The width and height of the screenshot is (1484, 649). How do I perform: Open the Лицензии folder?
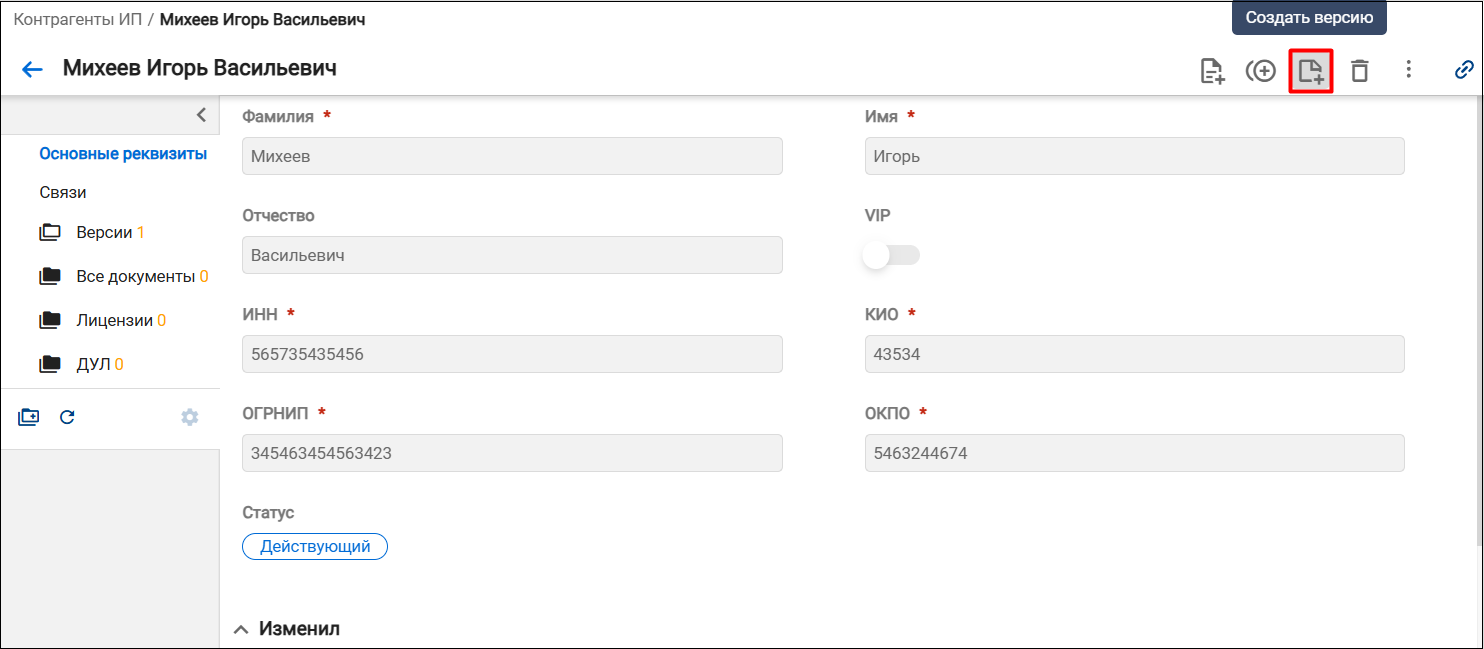point(102,321)
